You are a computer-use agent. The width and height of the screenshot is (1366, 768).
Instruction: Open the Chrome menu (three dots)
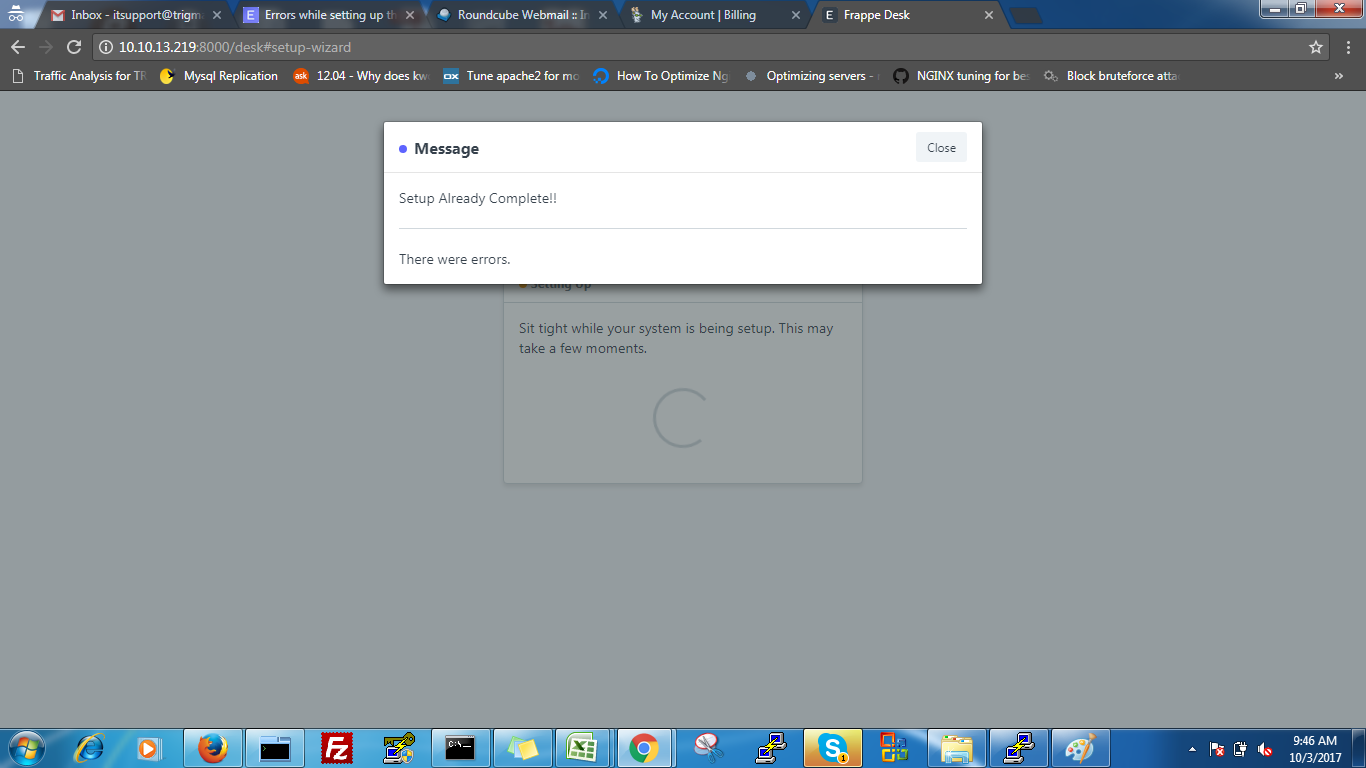[x=1349, y=47]
